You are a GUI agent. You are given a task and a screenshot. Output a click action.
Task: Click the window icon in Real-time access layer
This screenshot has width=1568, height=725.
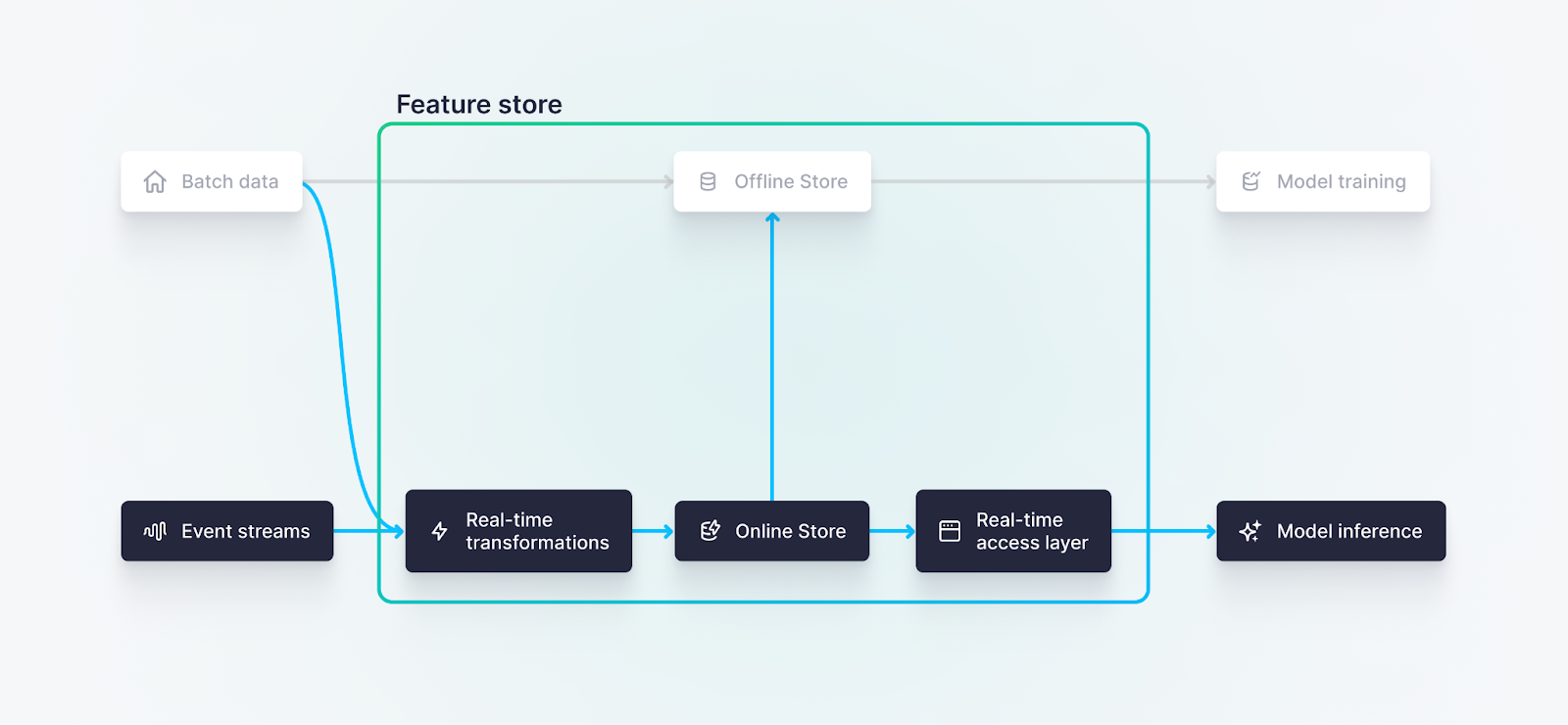[950, 531]
